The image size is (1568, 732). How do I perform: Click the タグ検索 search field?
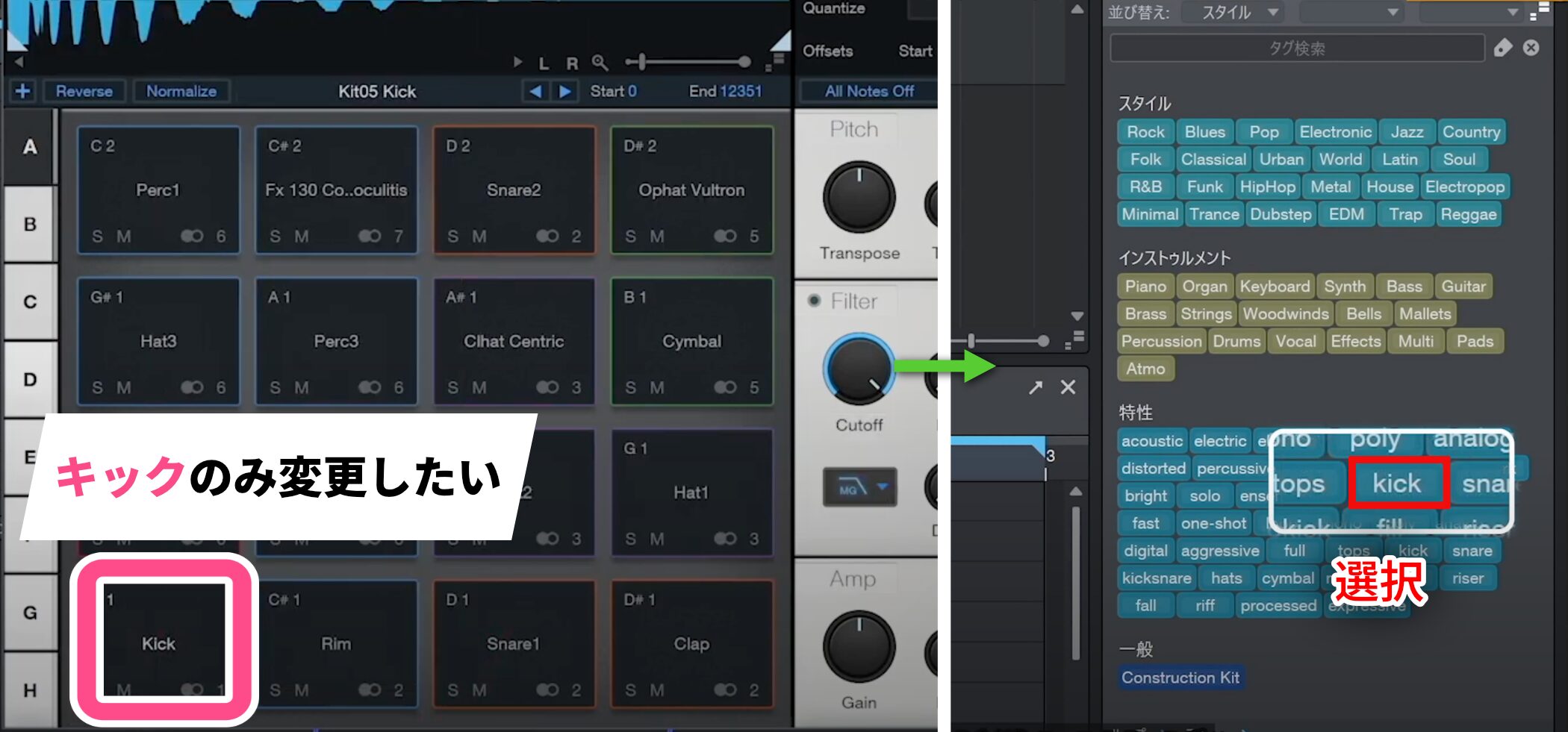pos(1297,49)
